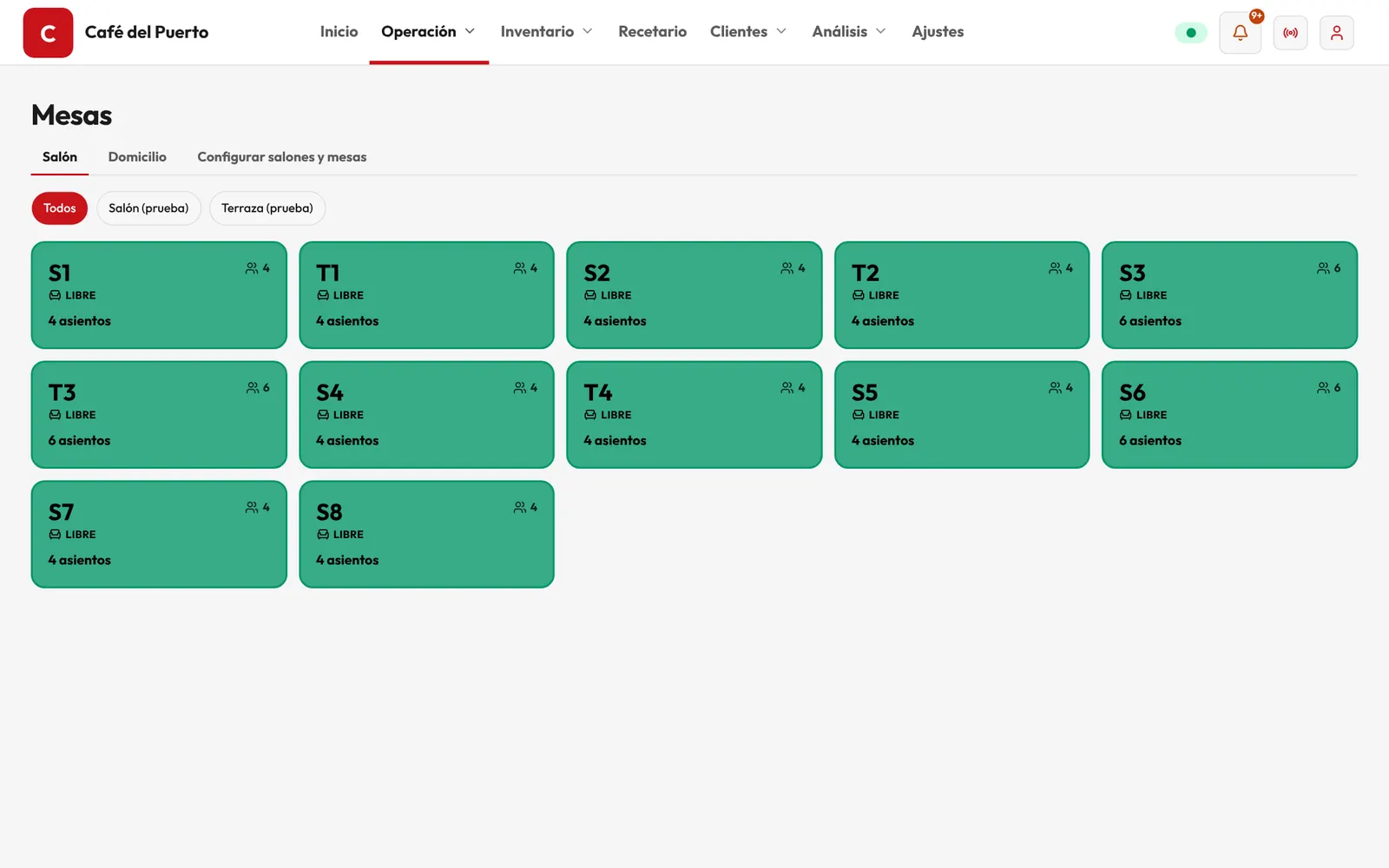Select the Salón tab
This screenshot has width=1389, height=868.
pos(60,157)
